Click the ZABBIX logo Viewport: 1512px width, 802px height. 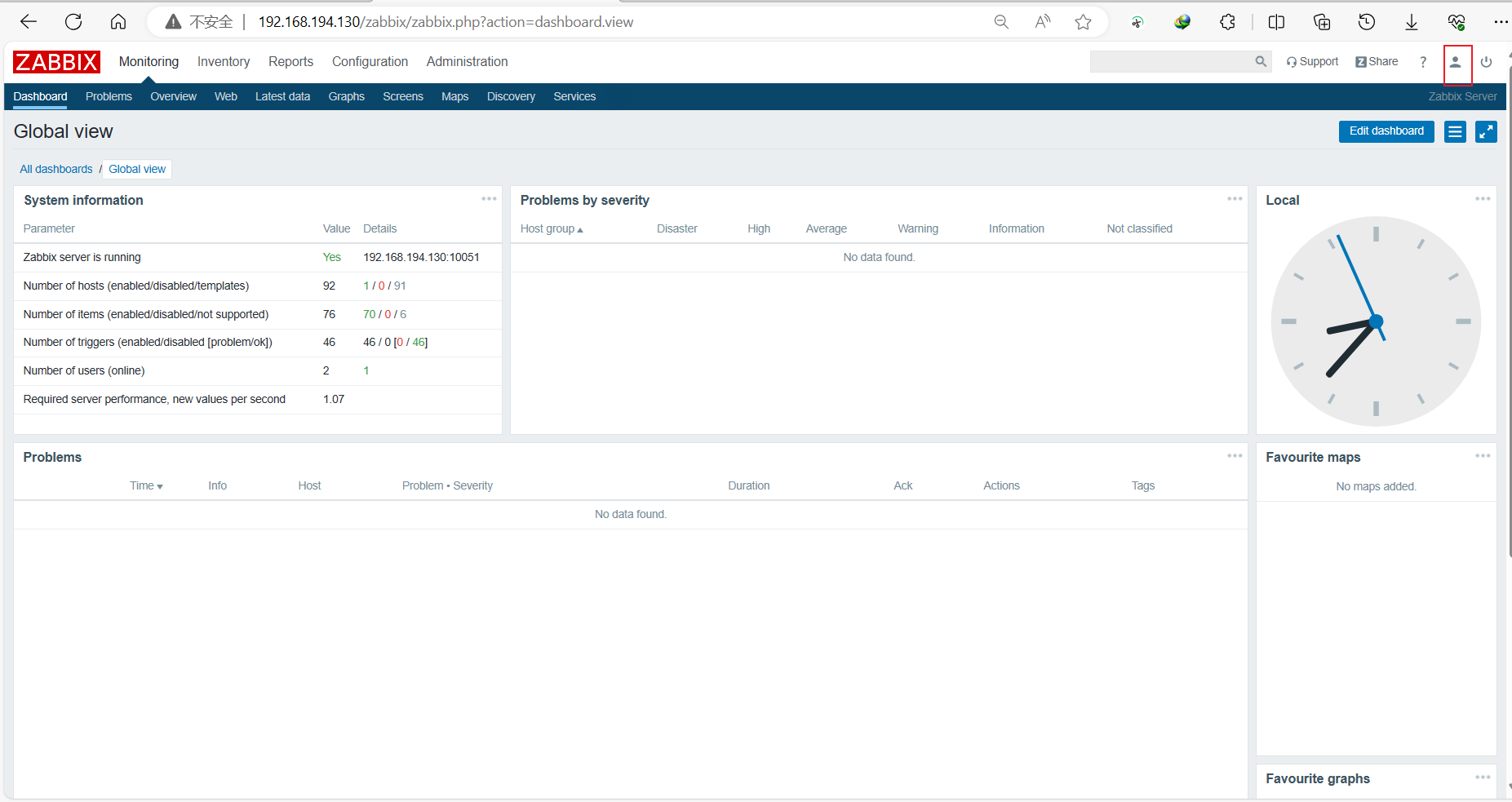pyautogui.click(x=56, y=62)
